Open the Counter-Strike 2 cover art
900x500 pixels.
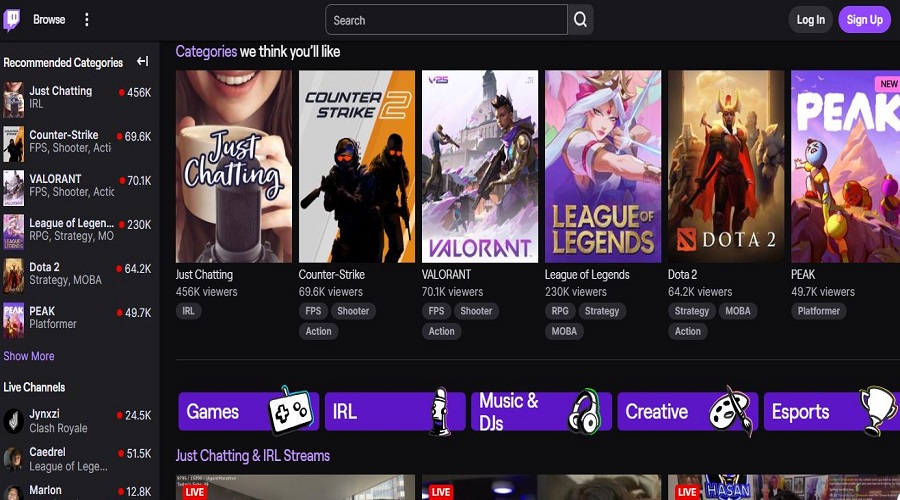(x=356, y=166)
